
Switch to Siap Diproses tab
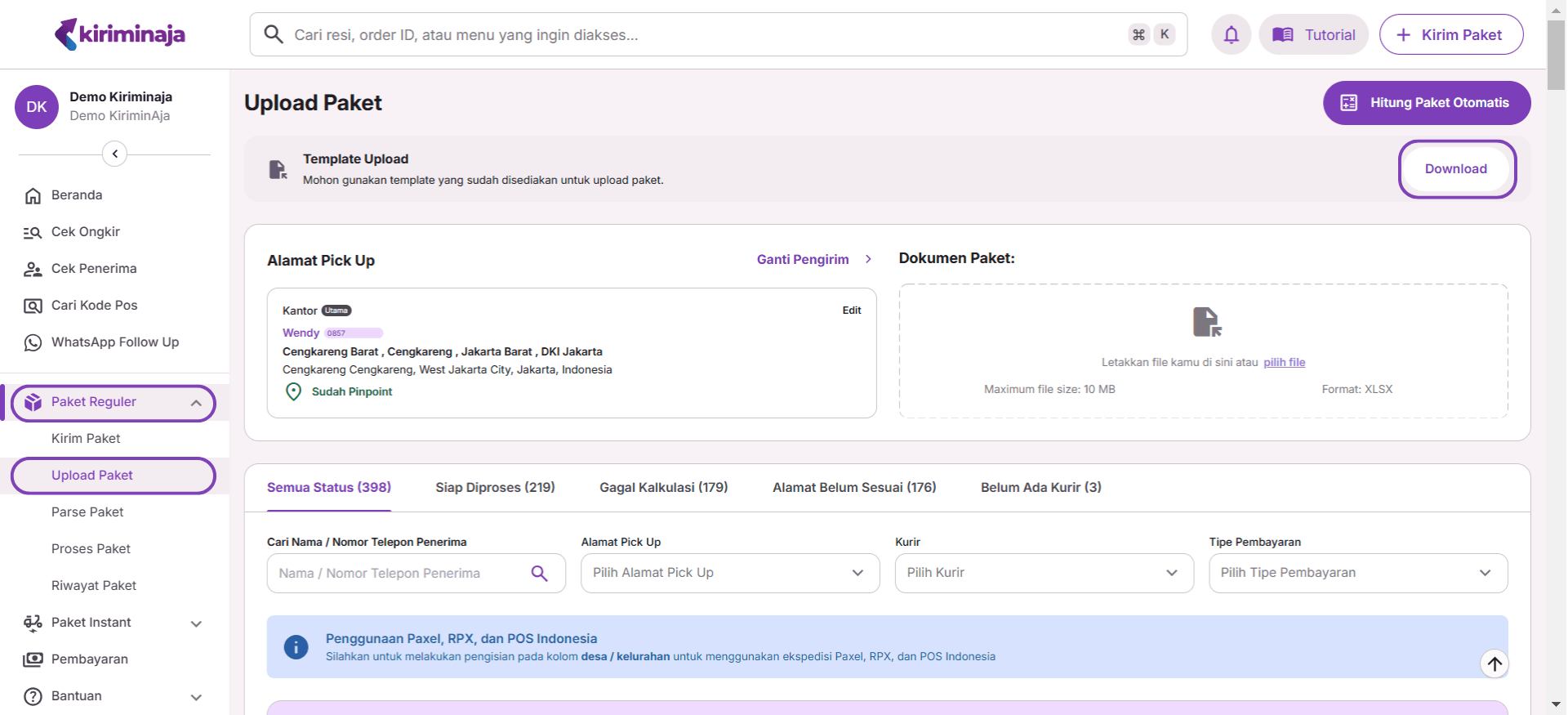pyautogui.click(x=495, y=488)
